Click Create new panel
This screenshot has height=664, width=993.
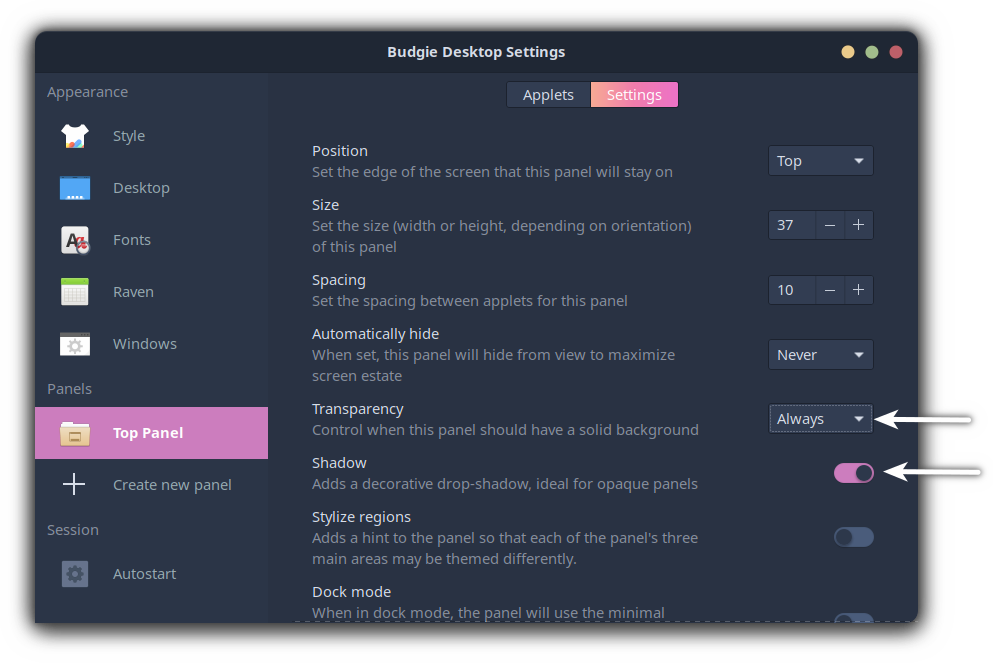click(x=172, y=484)
